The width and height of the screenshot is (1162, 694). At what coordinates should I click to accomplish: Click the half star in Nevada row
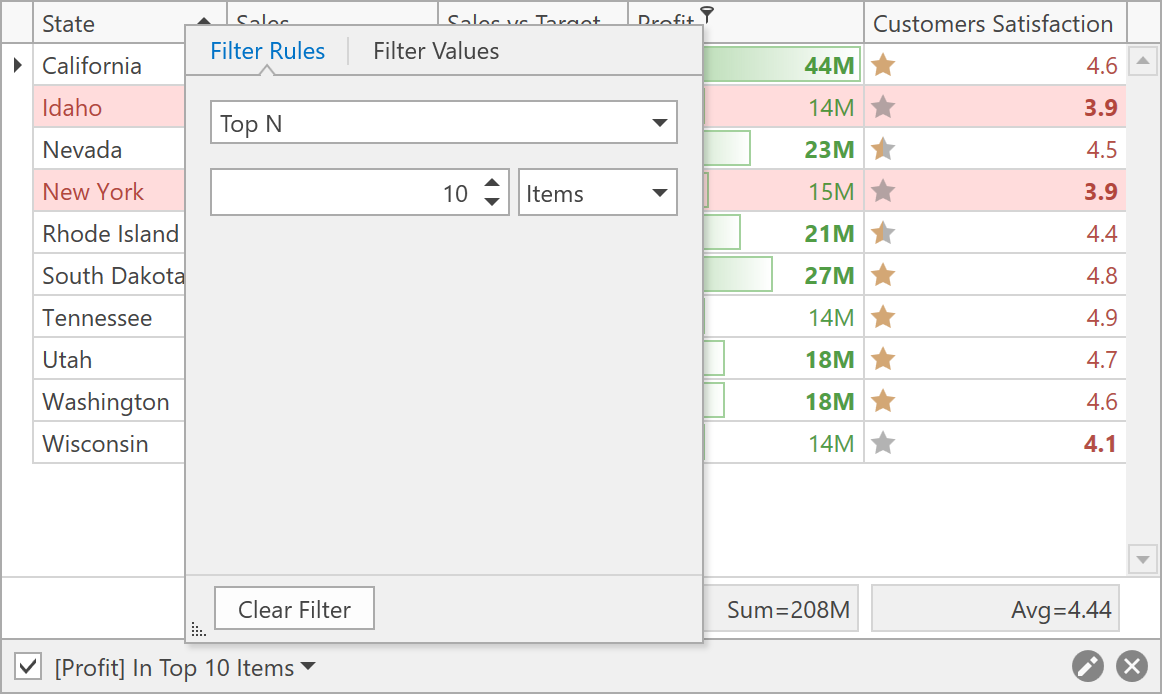coord(883,149)
